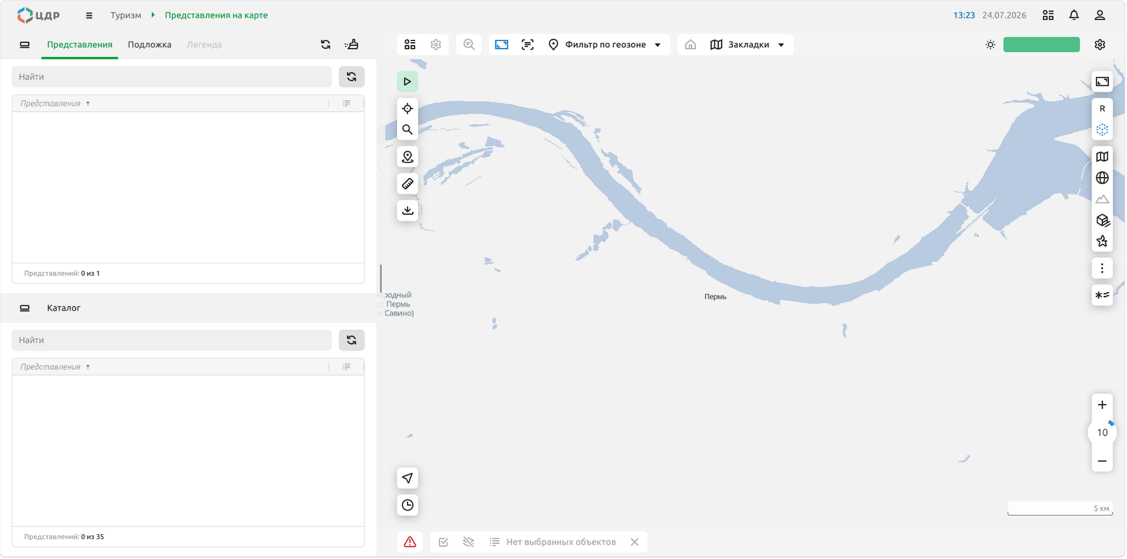Select the place marker pin tool
The width and height of the screenshot is (1127, 559).
(x=408, y=157)
